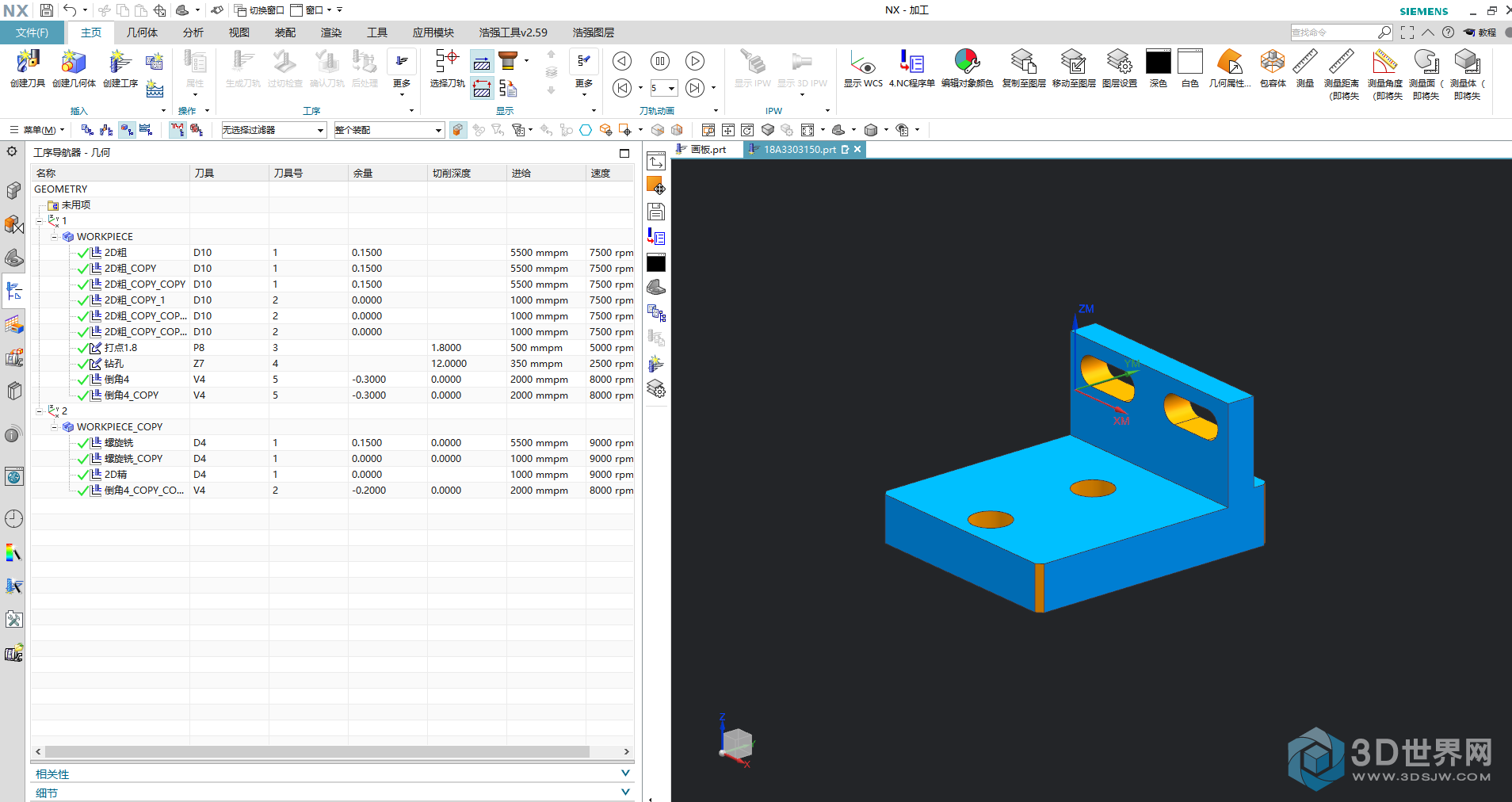This screenshot has height=802, width=1512.
Task: Step to previous toolpath animation frame
Action: pyautogui.click(x=622, y=88)
